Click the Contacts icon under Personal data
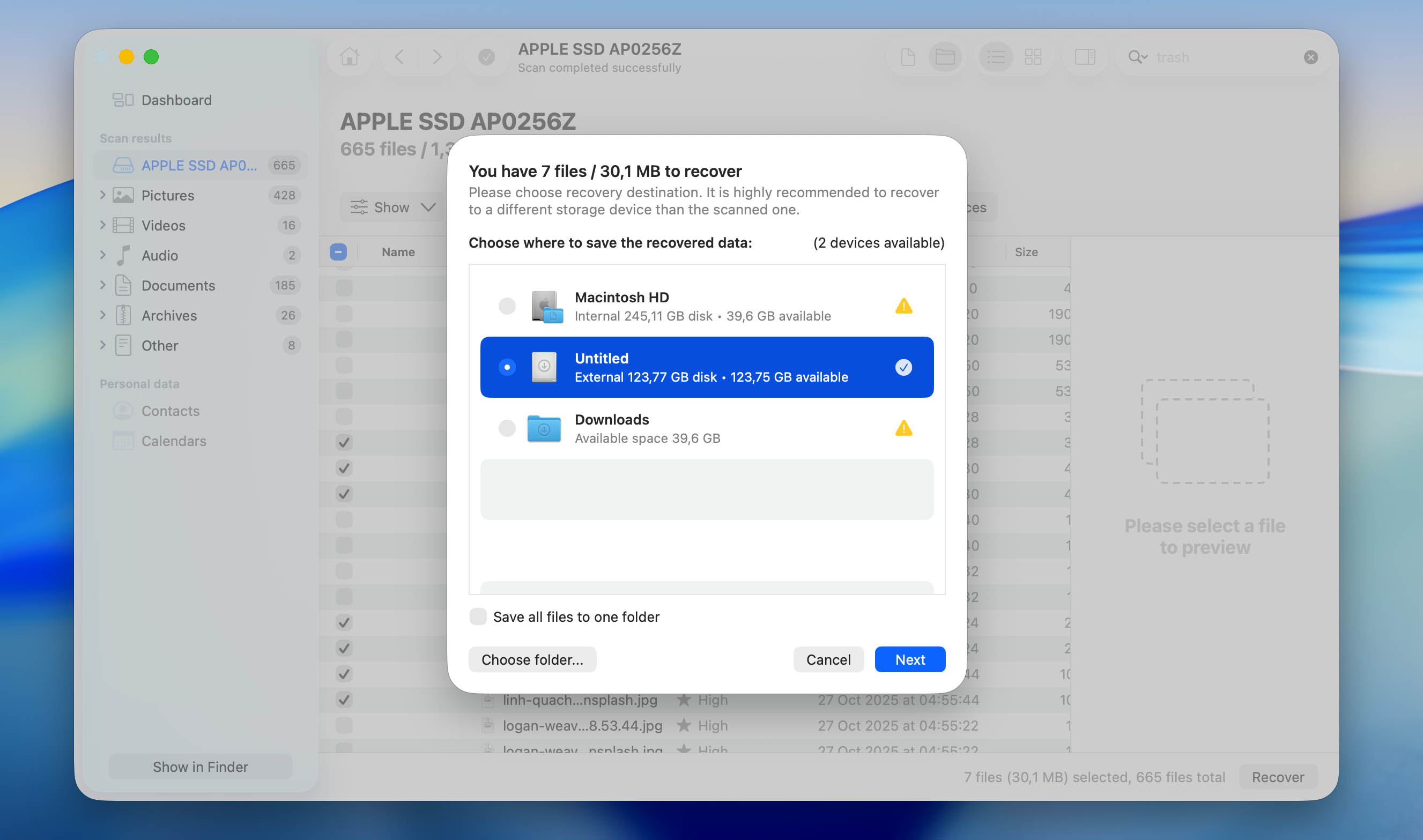1423x840 pixels. [x=123, y=411]
